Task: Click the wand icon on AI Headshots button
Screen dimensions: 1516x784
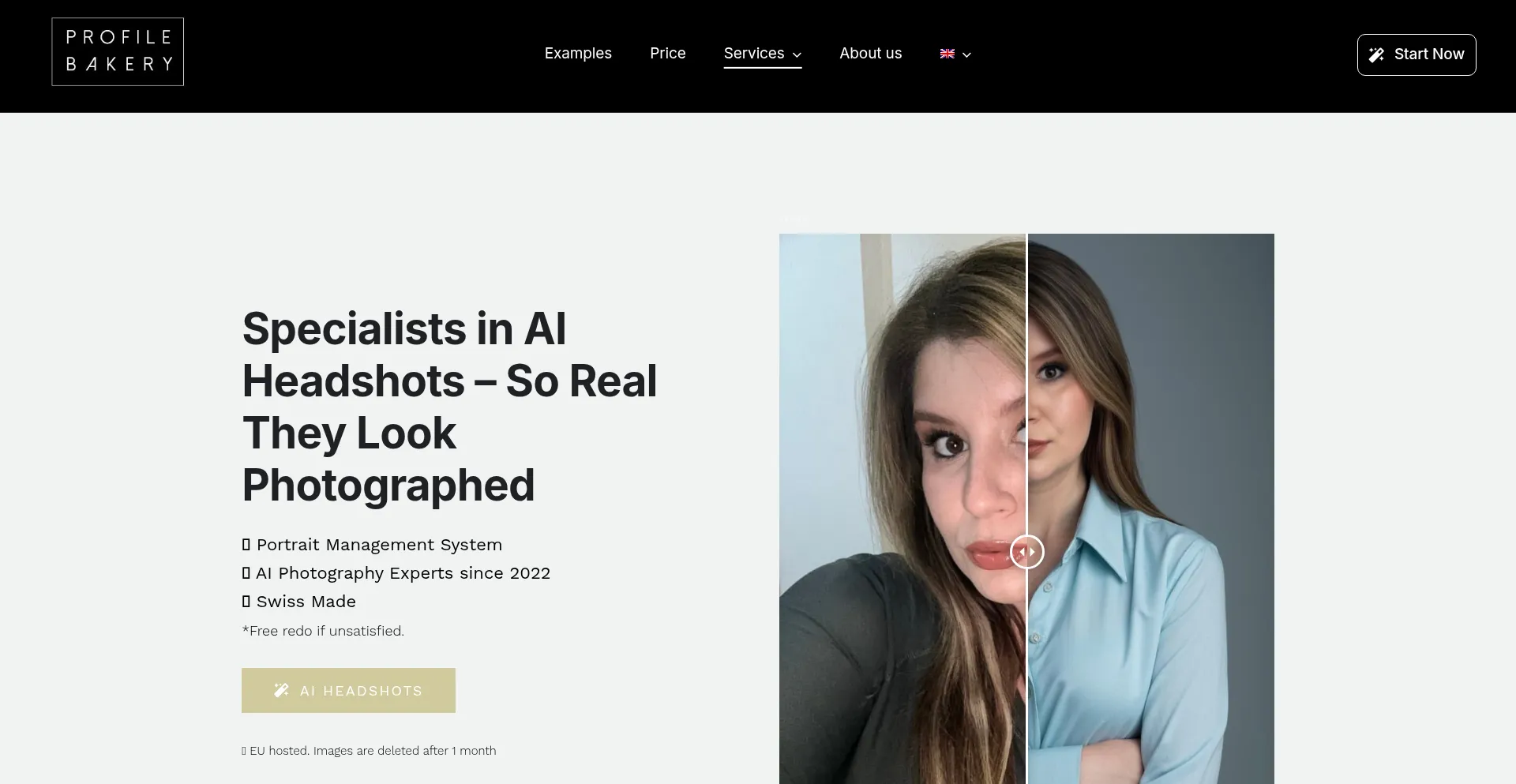Action: point(281,690)
